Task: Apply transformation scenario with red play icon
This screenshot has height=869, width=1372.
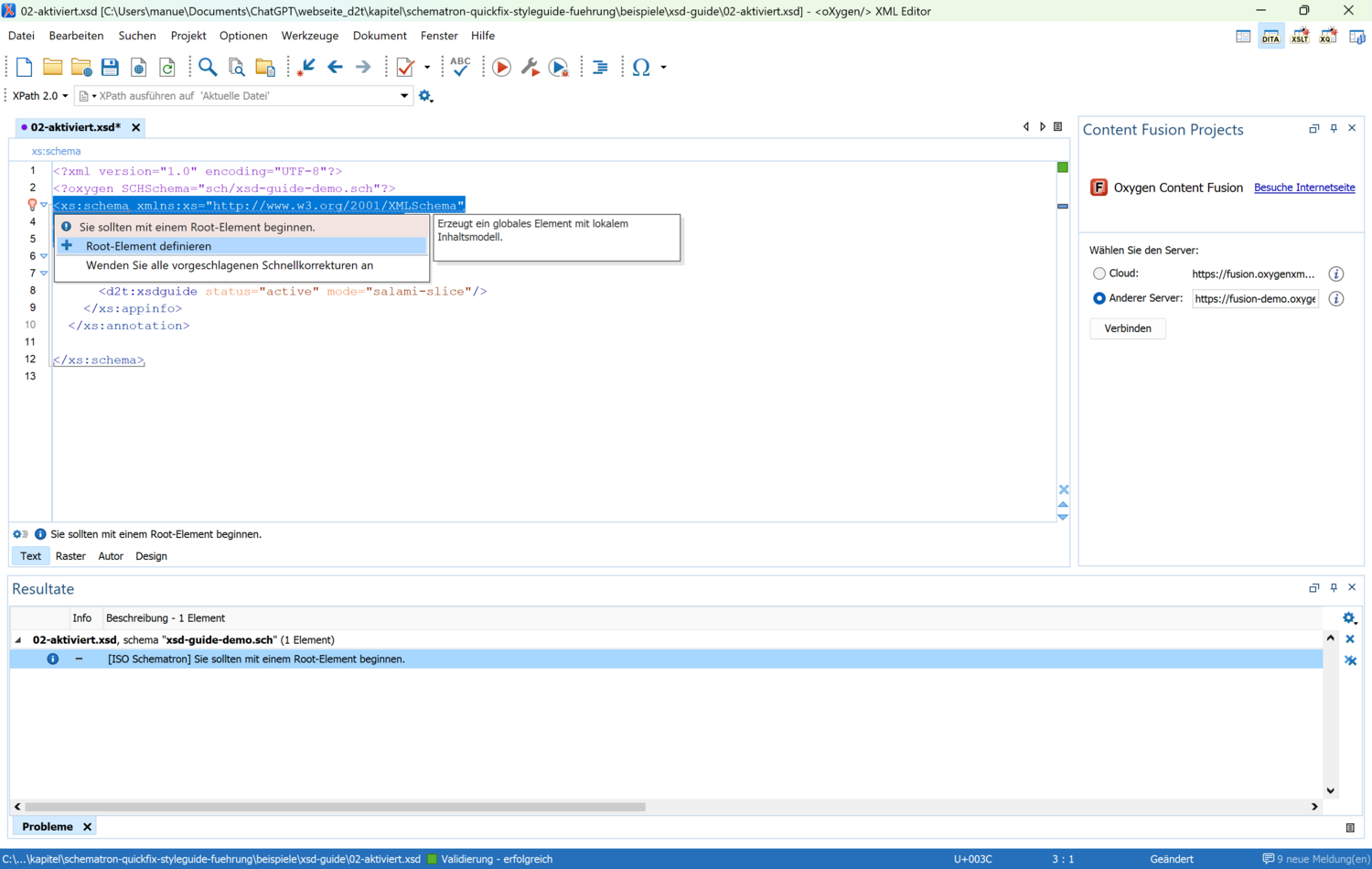Action: [x=501, y=67]
